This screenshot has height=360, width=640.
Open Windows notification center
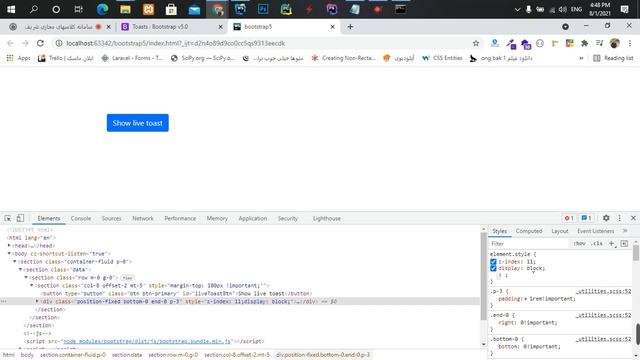(624, 9)
